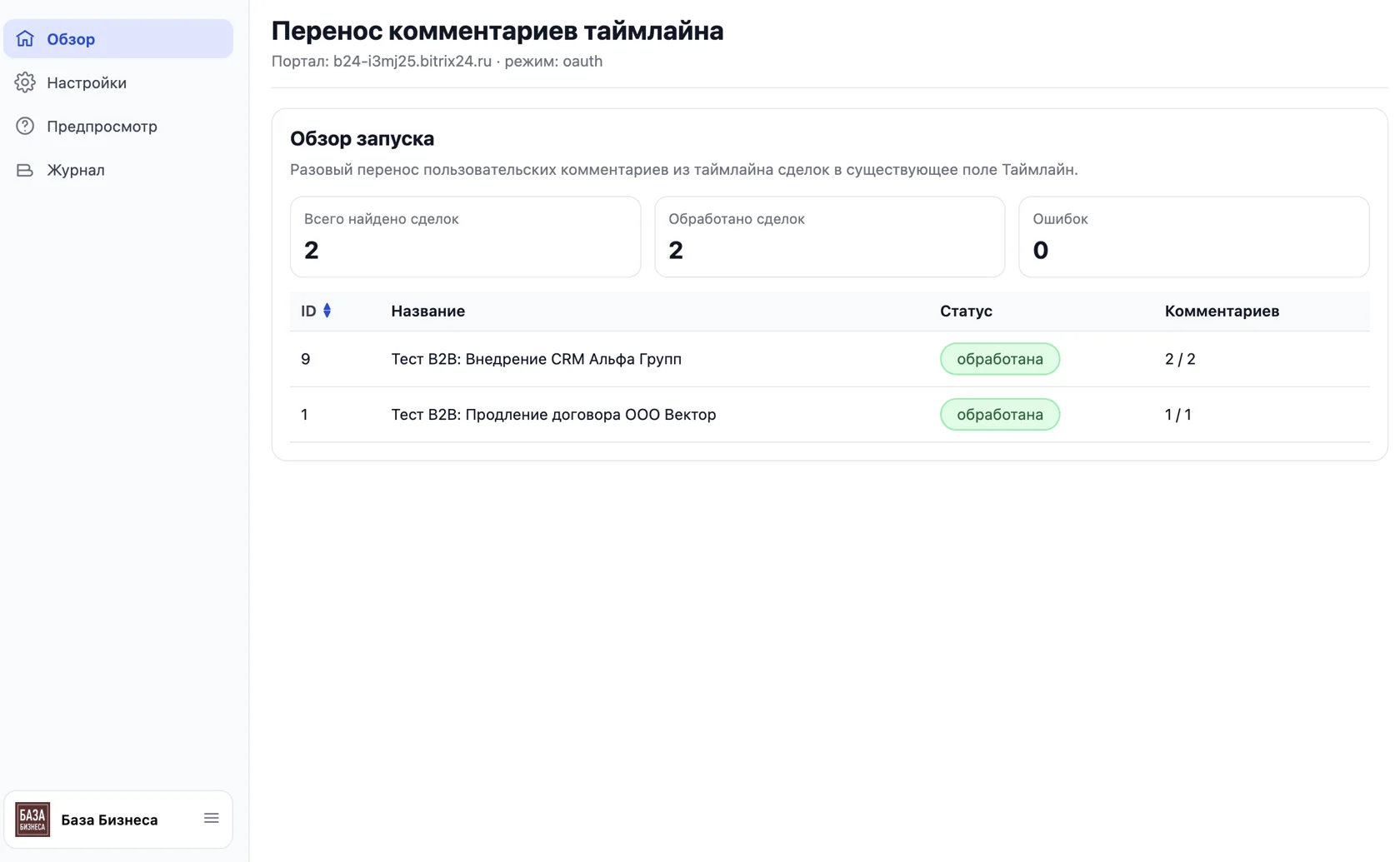Click the Название column header
The image size is (1400, 862).
coord(427,311)
